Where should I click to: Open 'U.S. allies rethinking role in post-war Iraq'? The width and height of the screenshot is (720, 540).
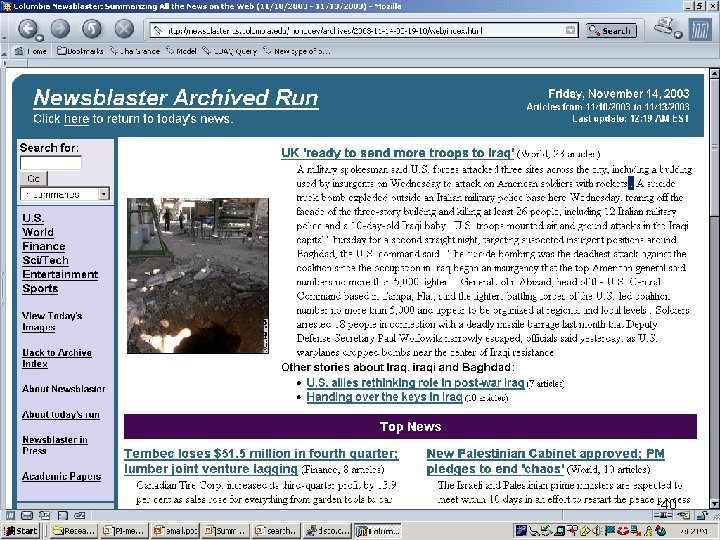tap(416, 383)
